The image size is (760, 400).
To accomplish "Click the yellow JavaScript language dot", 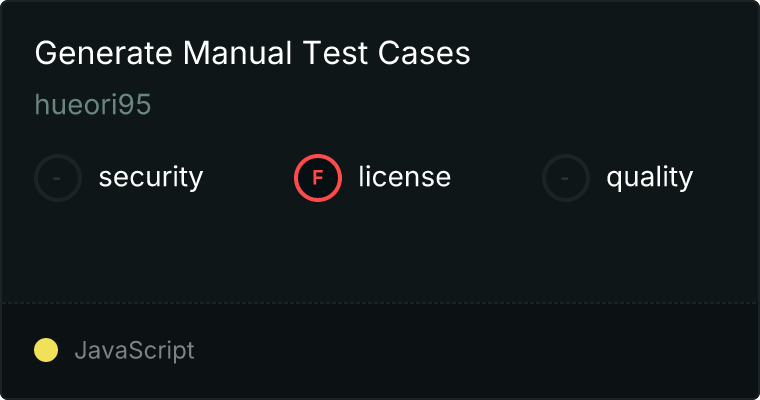I will pyautogui.click(x=46, y=350).
